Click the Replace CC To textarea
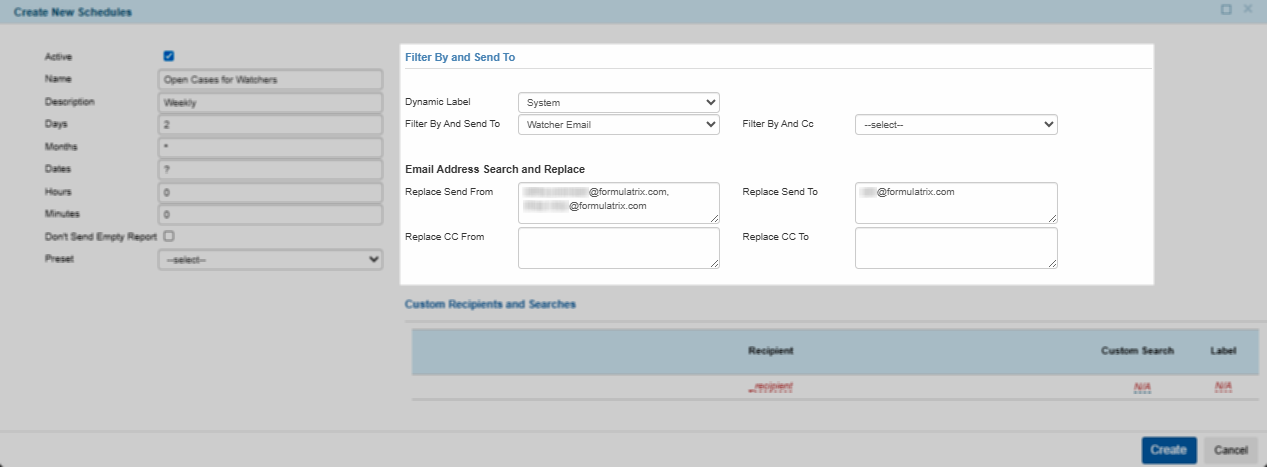1267x467 pixels. [x=956, y=248]
